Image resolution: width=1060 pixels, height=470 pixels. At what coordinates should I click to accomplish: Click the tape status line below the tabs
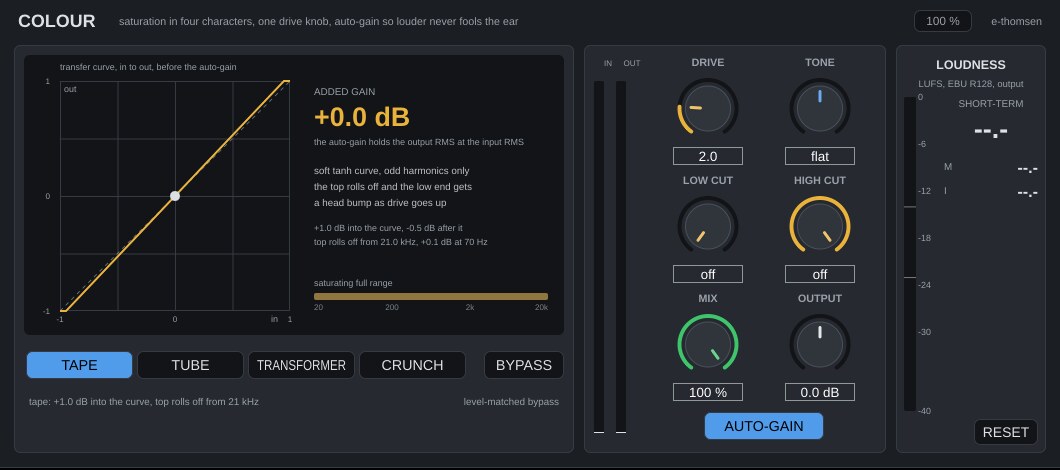click(144, 402)
